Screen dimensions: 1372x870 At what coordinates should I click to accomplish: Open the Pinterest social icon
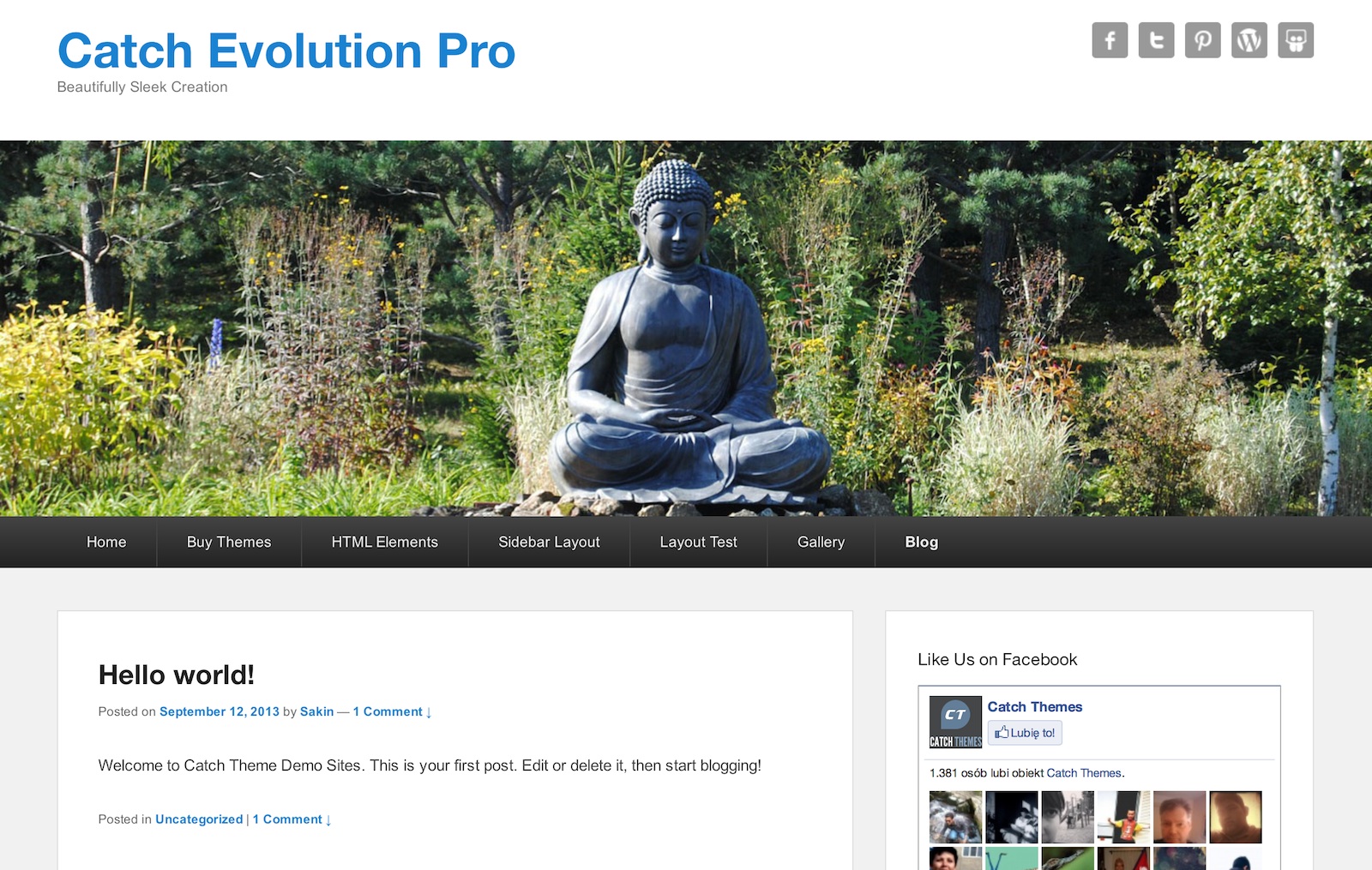[1203, 40]
